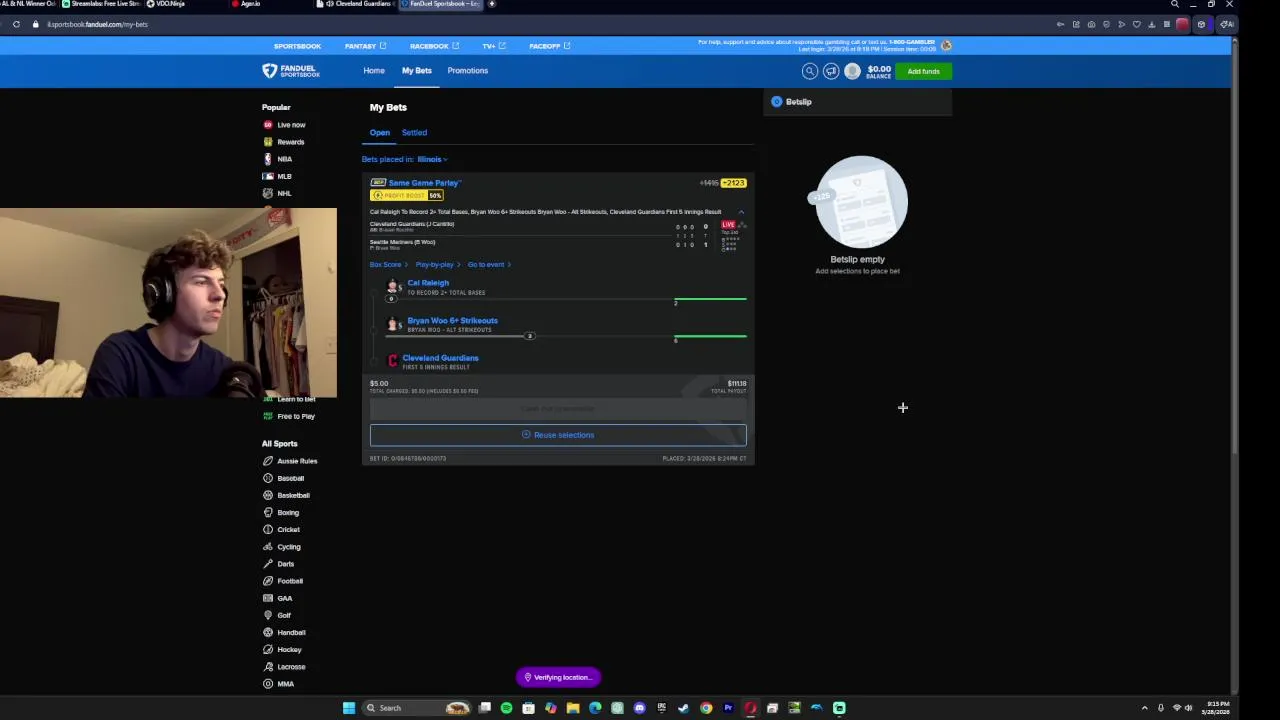Open the FANTASY external link
The height and width of the screenshot is (720, 1280).
click(x=365, y=46)
